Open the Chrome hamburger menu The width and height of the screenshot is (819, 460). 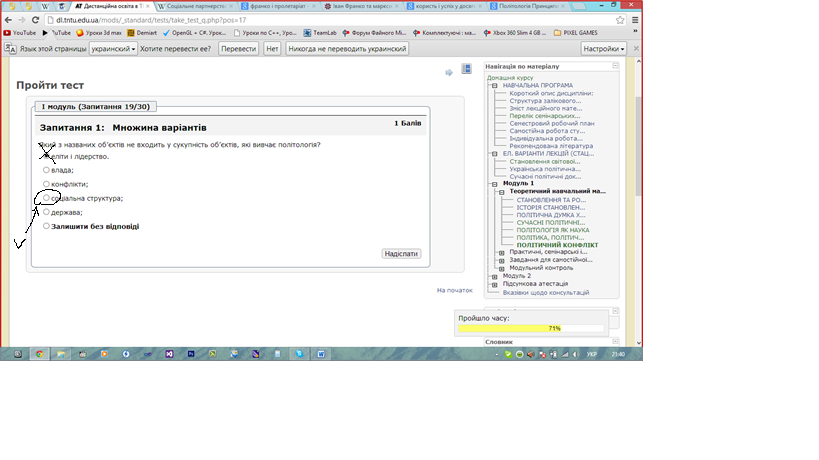coord(635,20)
